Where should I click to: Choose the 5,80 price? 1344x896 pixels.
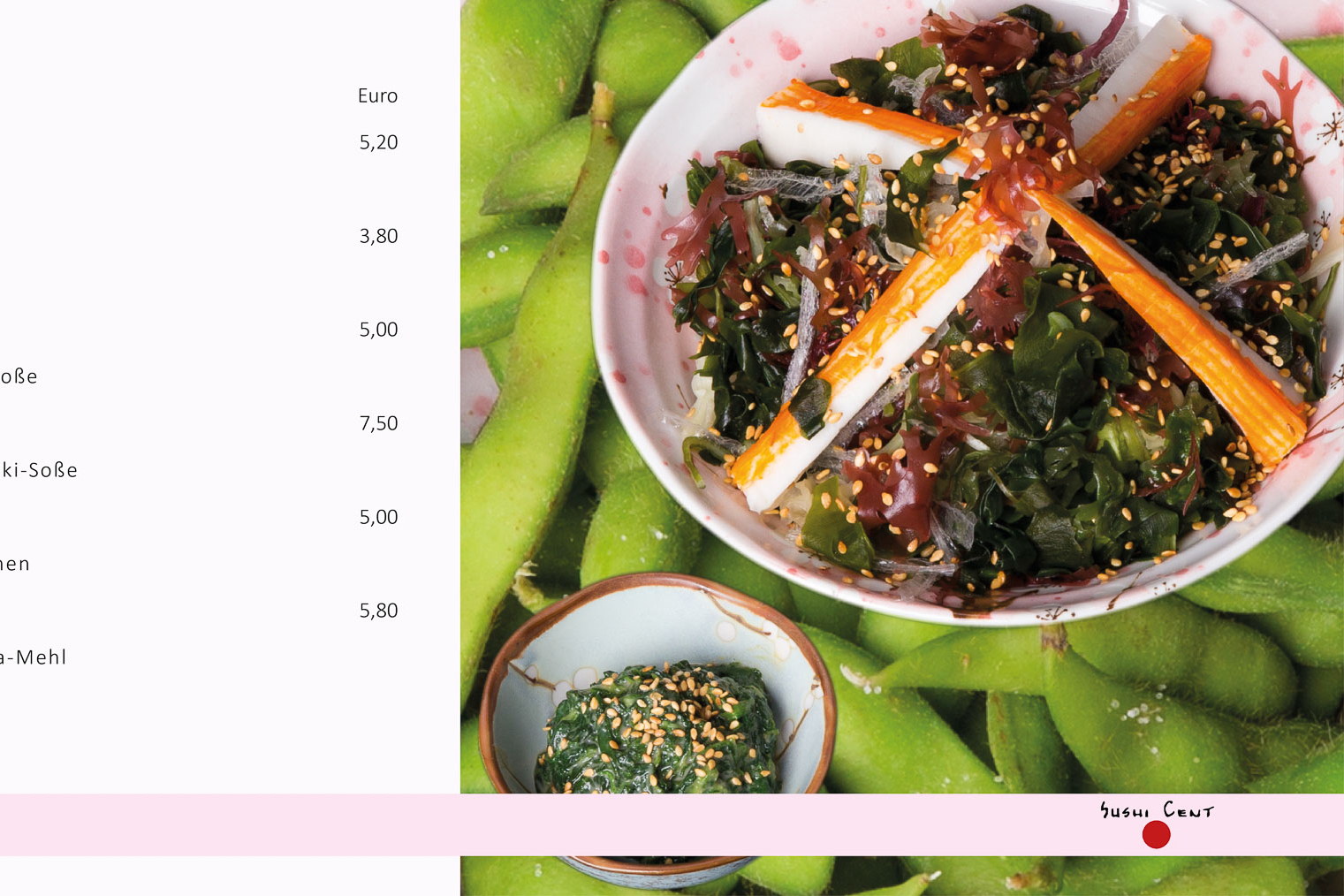point(378,611)
